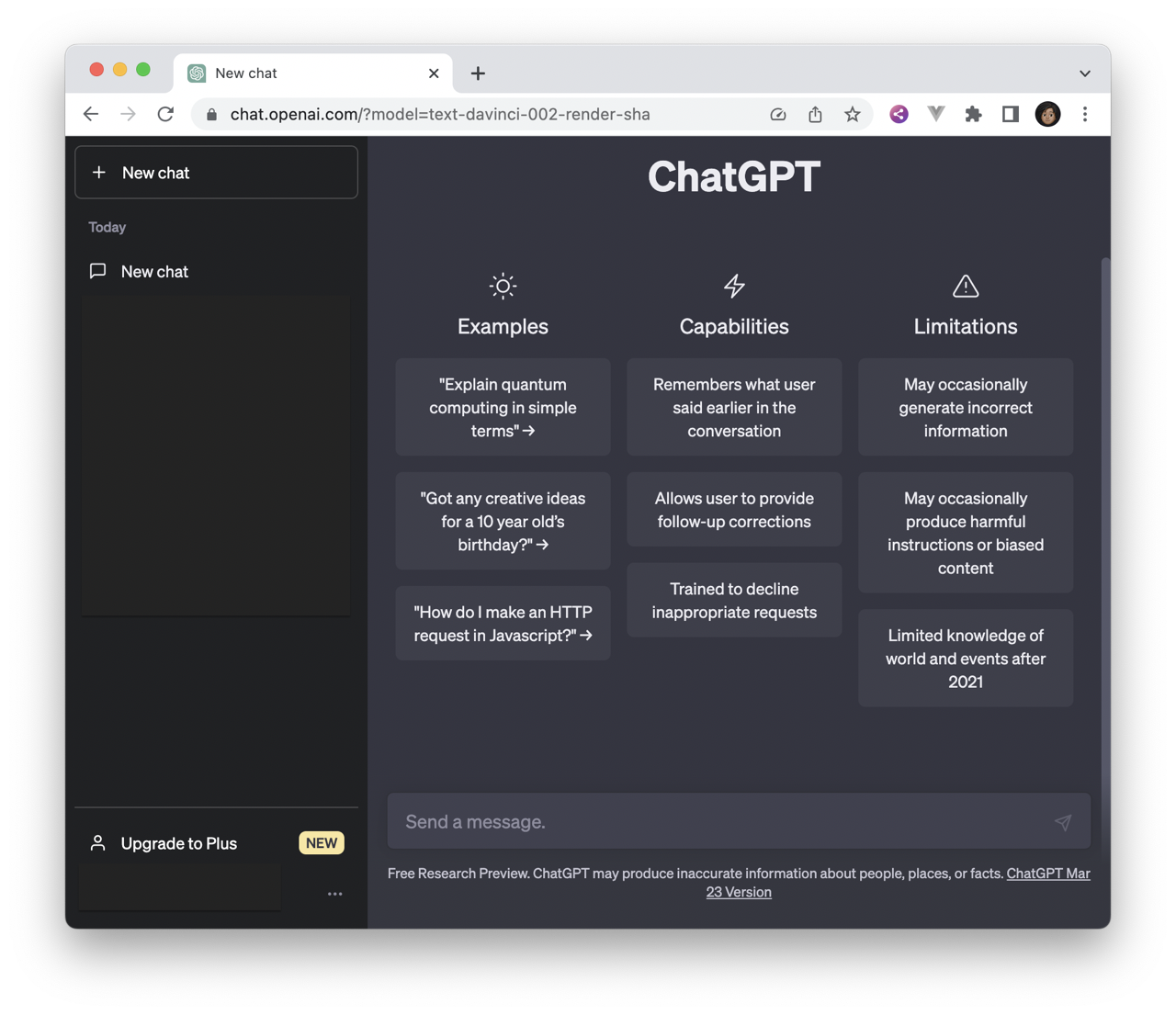This screenshot has height=1015, width=1176.
Task: Click the gray V extension icon
Action: 936,114
